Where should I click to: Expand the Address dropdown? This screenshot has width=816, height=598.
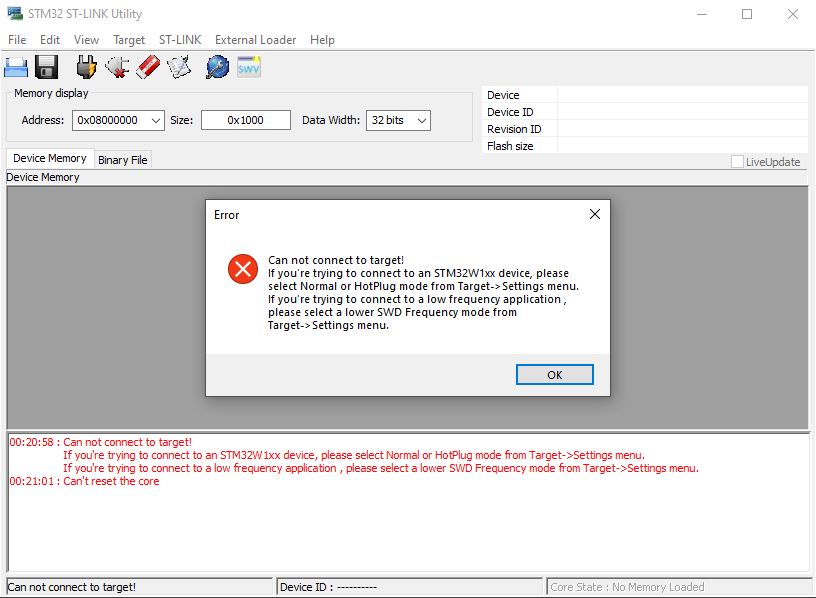(156, 121)
